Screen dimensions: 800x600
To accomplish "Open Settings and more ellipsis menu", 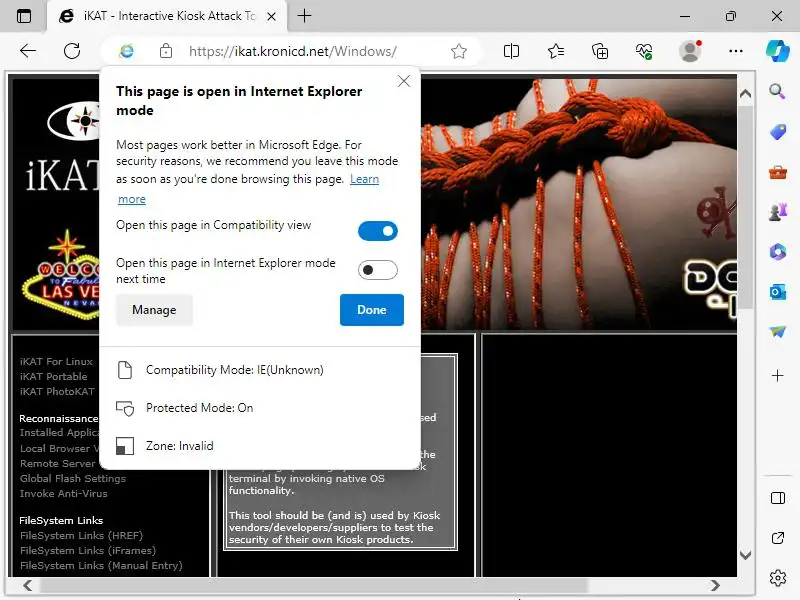I will coord(736,51).
